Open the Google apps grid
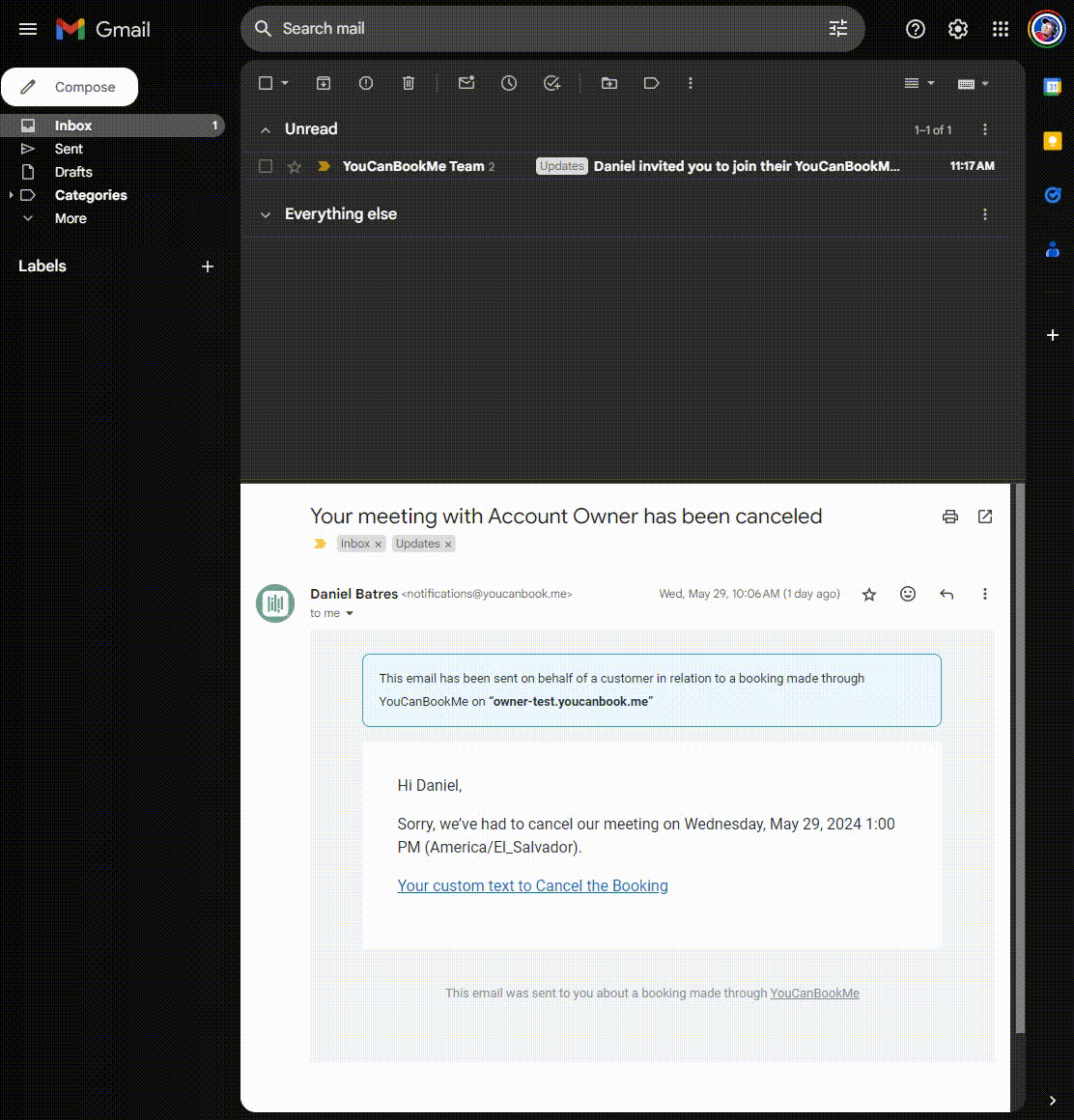 1001,29
